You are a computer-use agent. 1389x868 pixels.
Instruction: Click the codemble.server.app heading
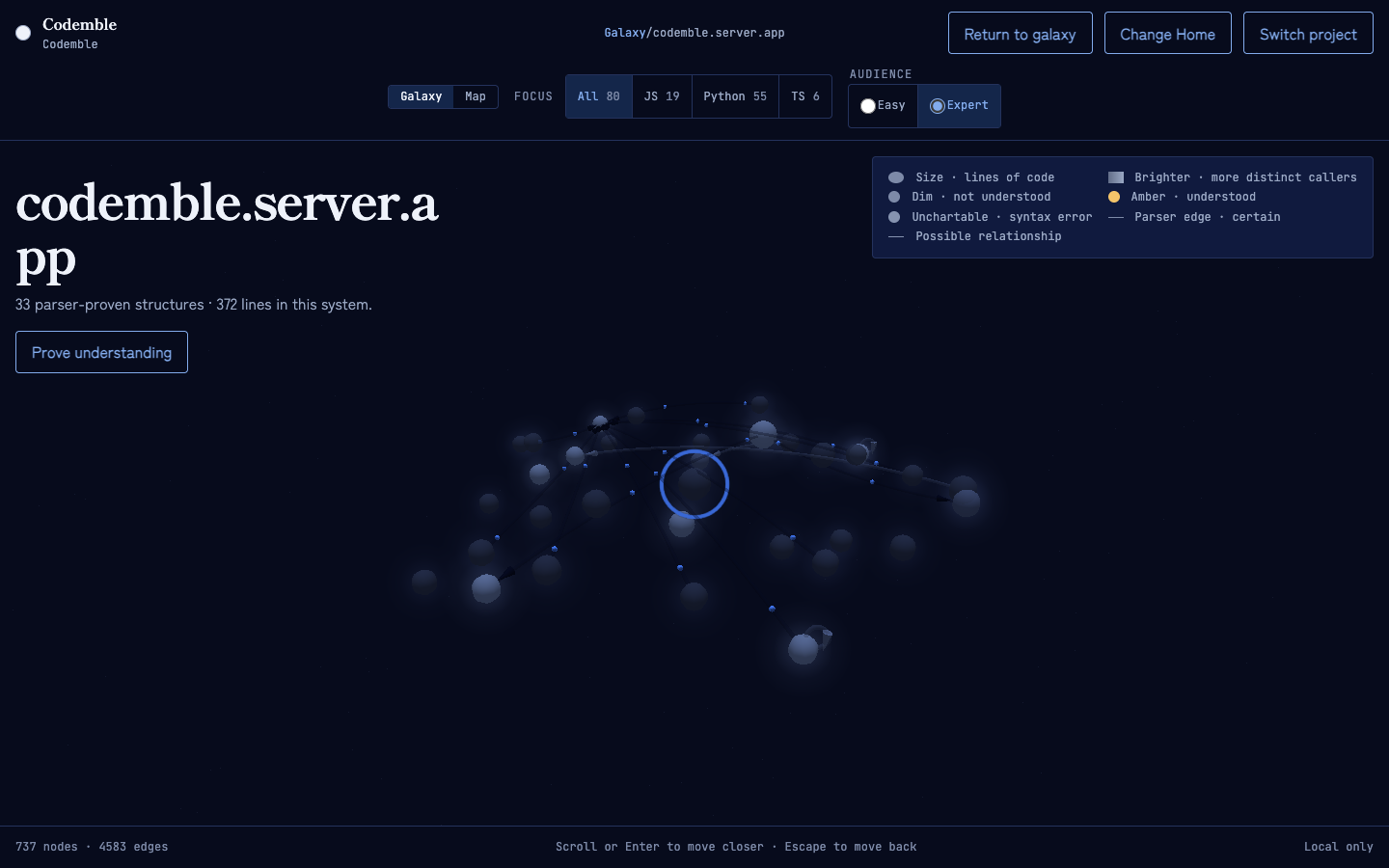pos(228,231)
